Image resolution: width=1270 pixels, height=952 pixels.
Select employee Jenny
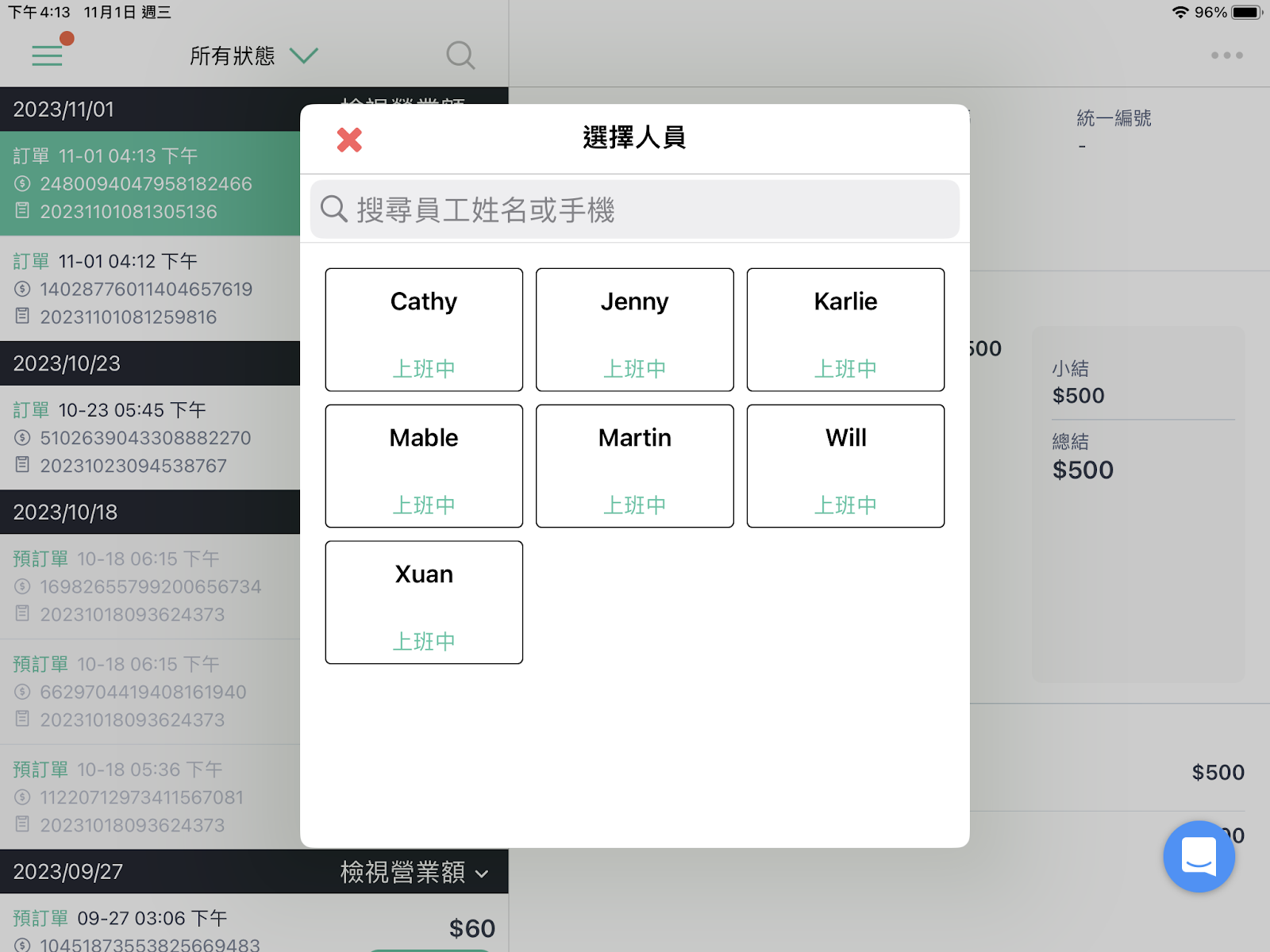[x=635, y=329]
